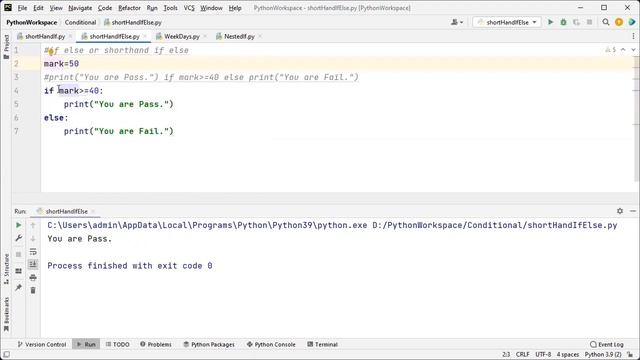Hide the Run tool window with minus icon

tap(633, 211)
